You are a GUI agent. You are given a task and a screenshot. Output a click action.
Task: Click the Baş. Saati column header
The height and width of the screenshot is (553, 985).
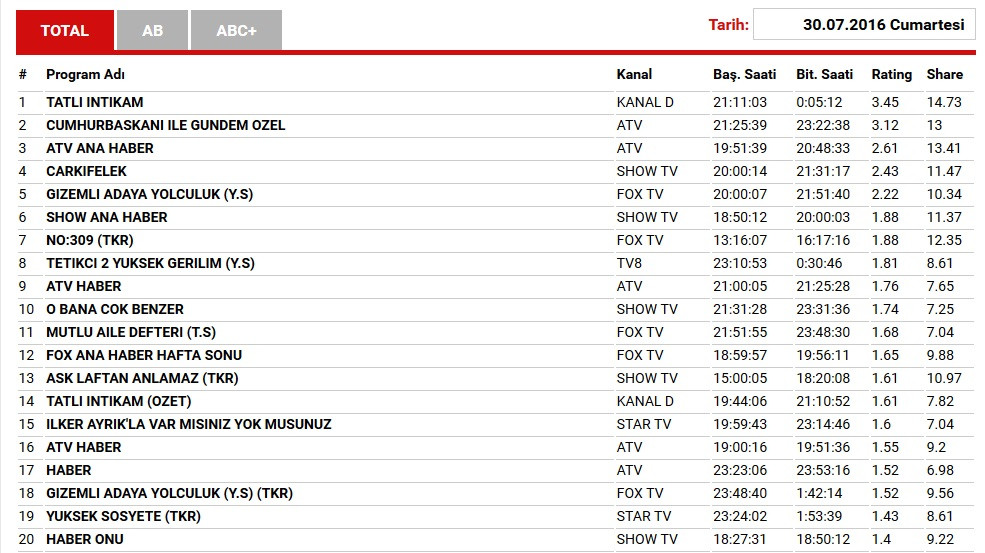click(x=744, y=74)
